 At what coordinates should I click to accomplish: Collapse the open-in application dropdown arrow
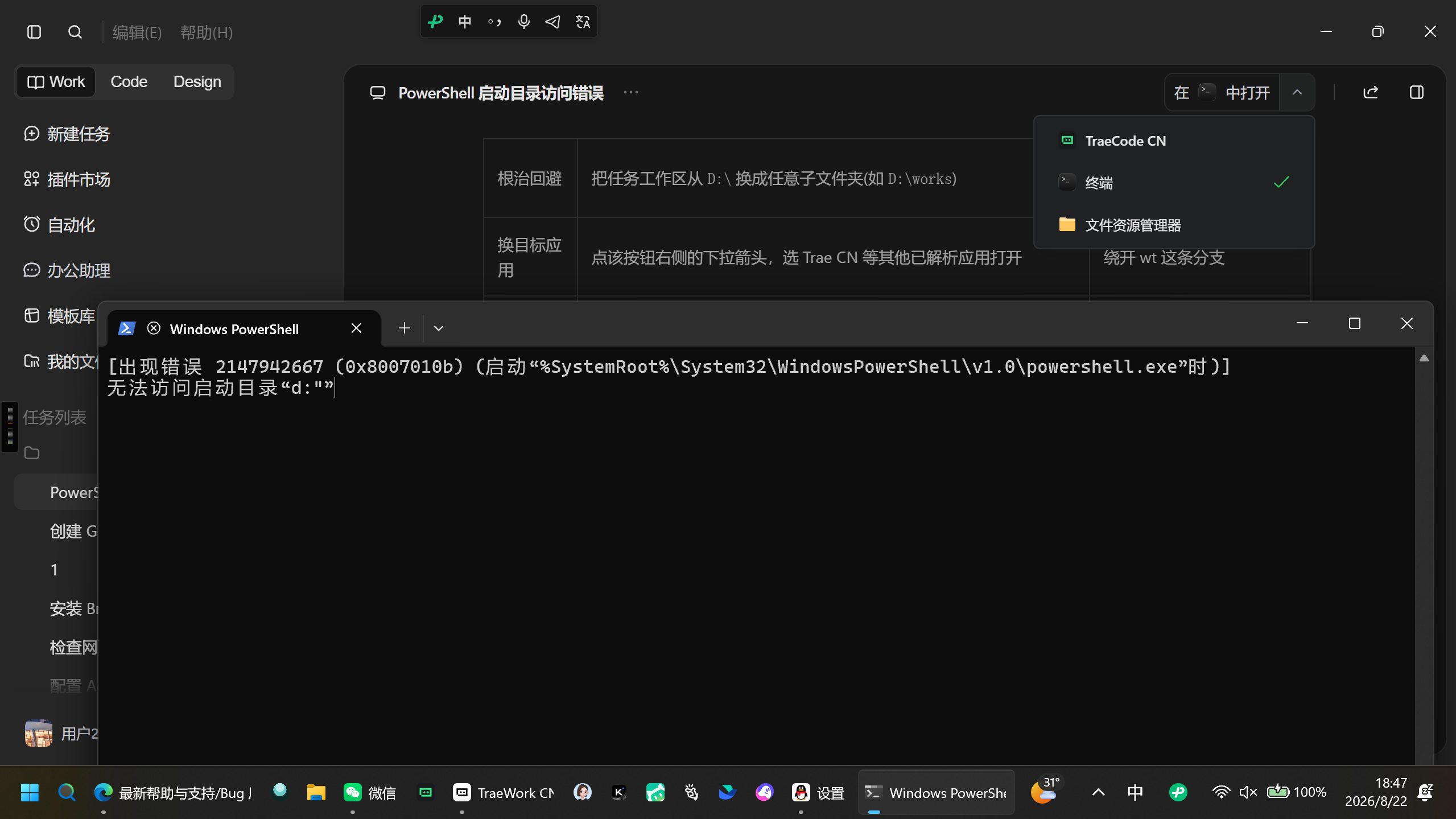1297,92
